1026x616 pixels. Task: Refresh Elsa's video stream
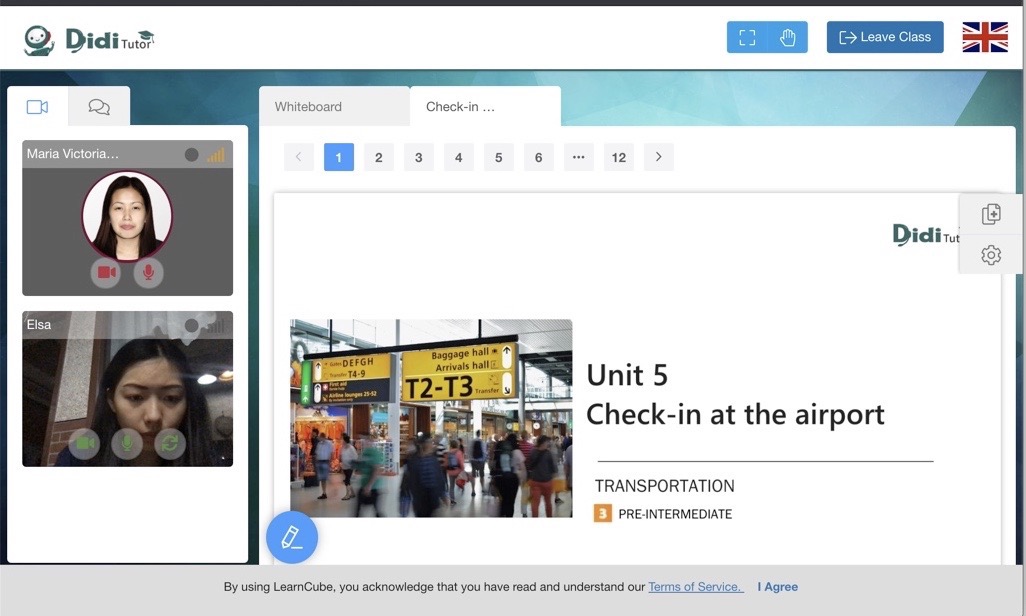point(169,444)
